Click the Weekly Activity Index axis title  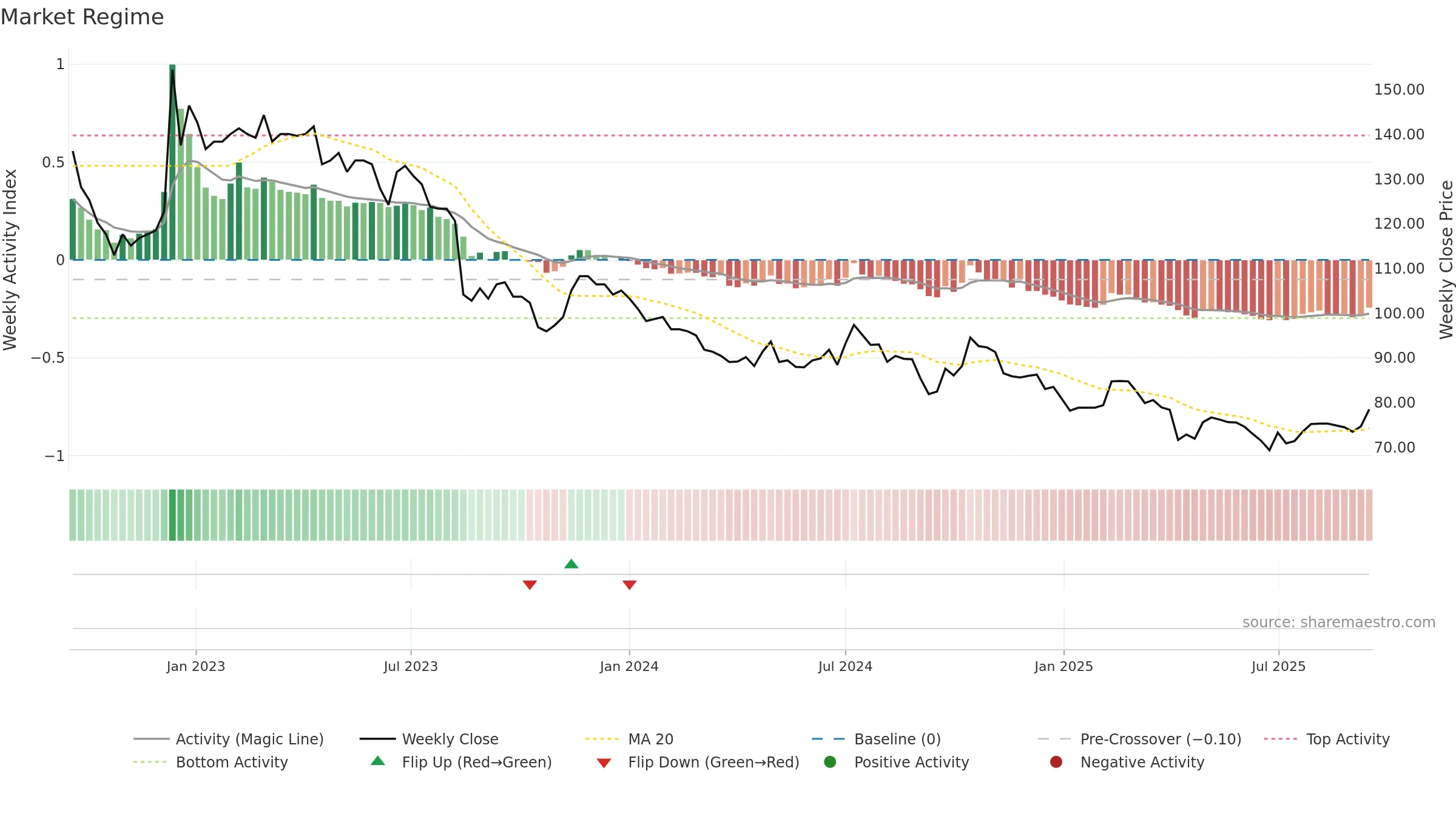click(x=10, y=260)
